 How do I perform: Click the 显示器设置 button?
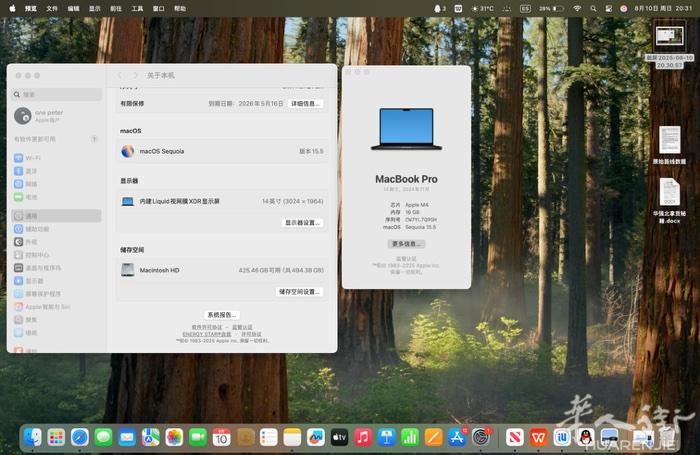tap(302, 222)
